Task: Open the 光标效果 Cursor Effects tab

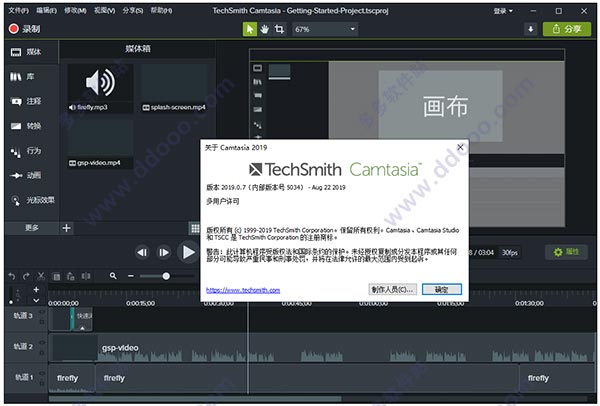Action: click(x=32, y=200)
